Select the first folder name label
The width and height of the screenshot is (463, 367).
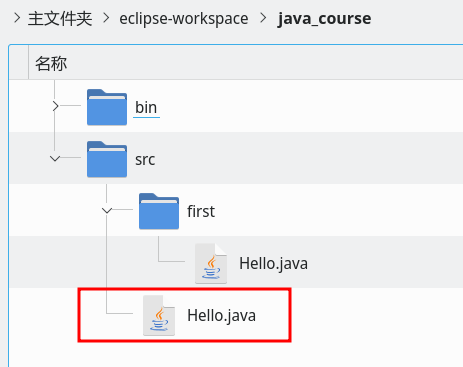click(201, 211)
